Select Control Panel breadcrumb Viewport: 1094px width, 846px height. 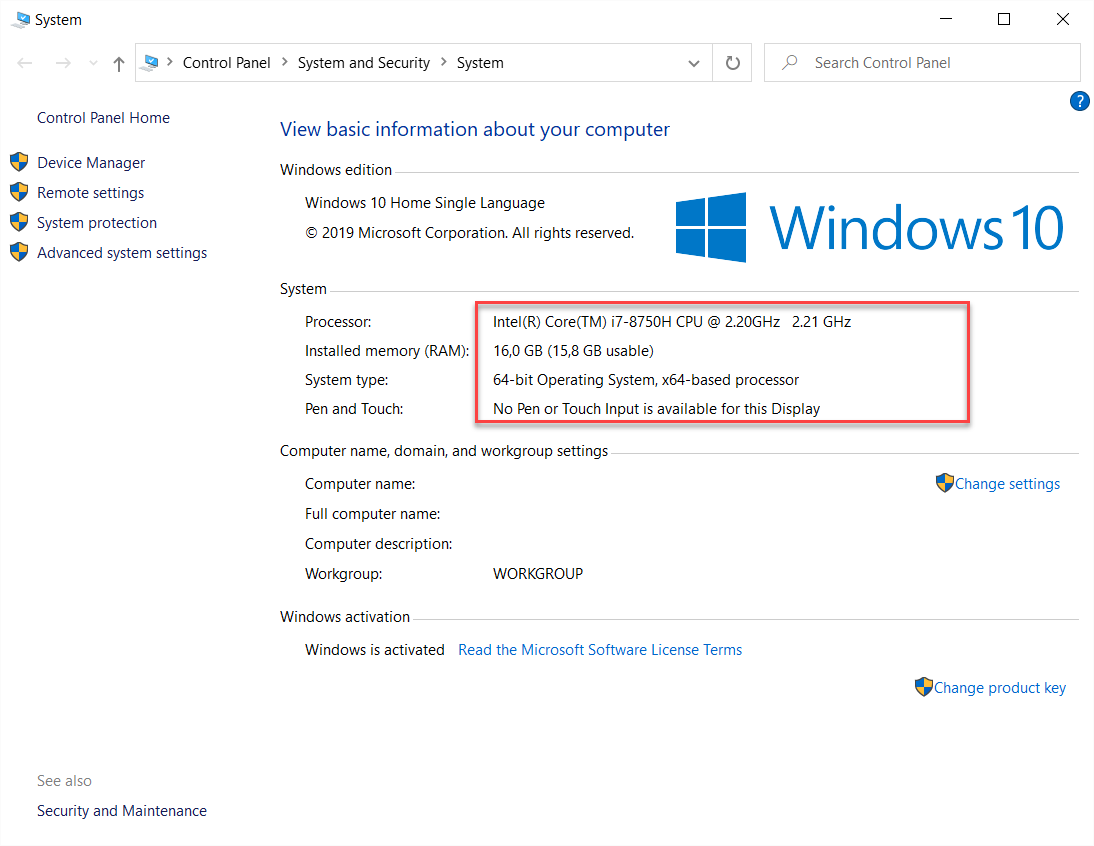click(x=226, y=63)
